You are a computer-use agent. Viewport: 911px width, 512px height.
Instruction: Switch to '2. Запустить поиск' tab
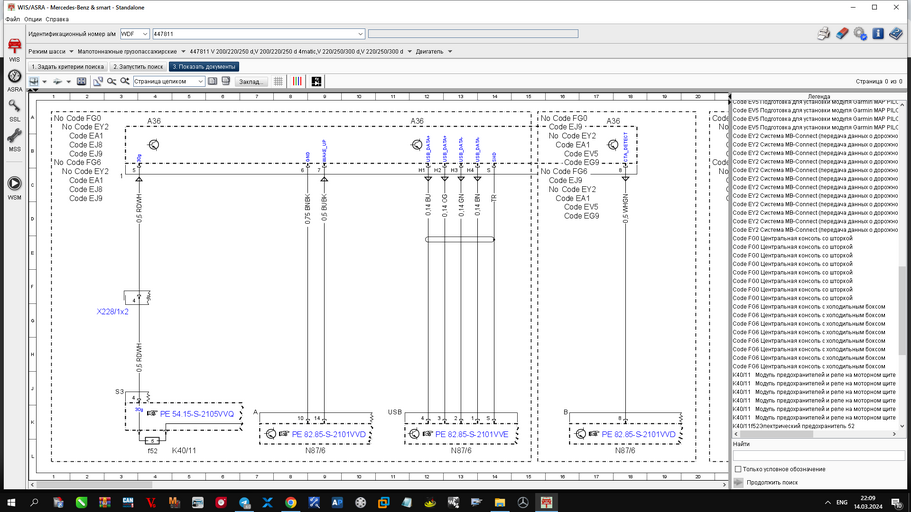coord(138,66)
